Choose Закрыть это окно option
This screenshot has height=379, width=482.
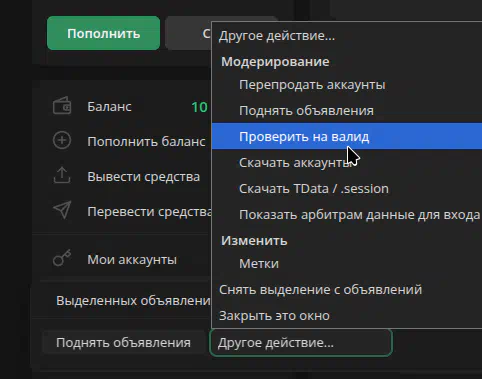pyautogui.click(x=347, y=316)
